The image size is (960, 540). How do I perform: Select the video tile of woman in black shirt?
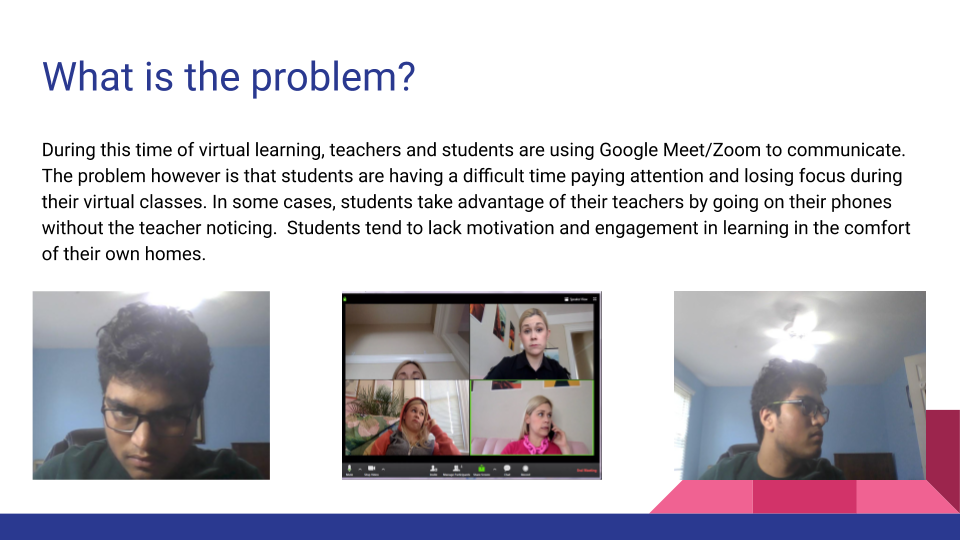(x=532, y=342)
